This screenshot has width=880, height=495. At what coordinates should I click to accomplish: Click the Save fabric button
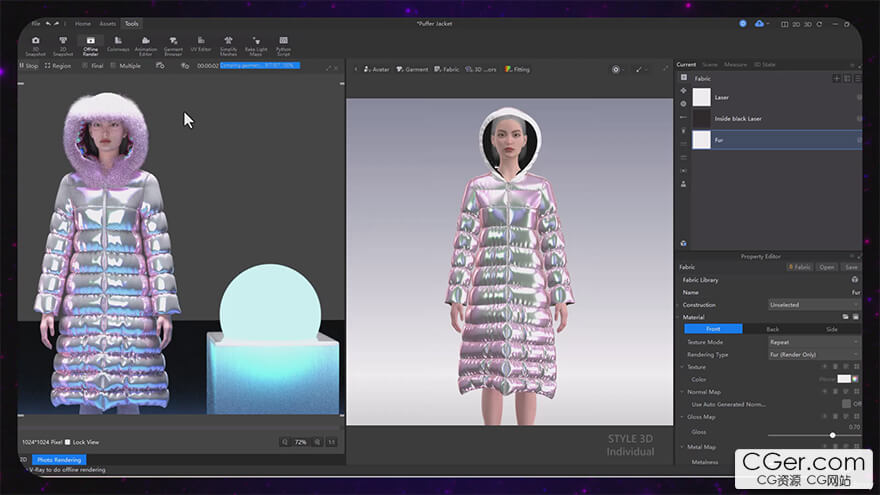pos(851,267)
